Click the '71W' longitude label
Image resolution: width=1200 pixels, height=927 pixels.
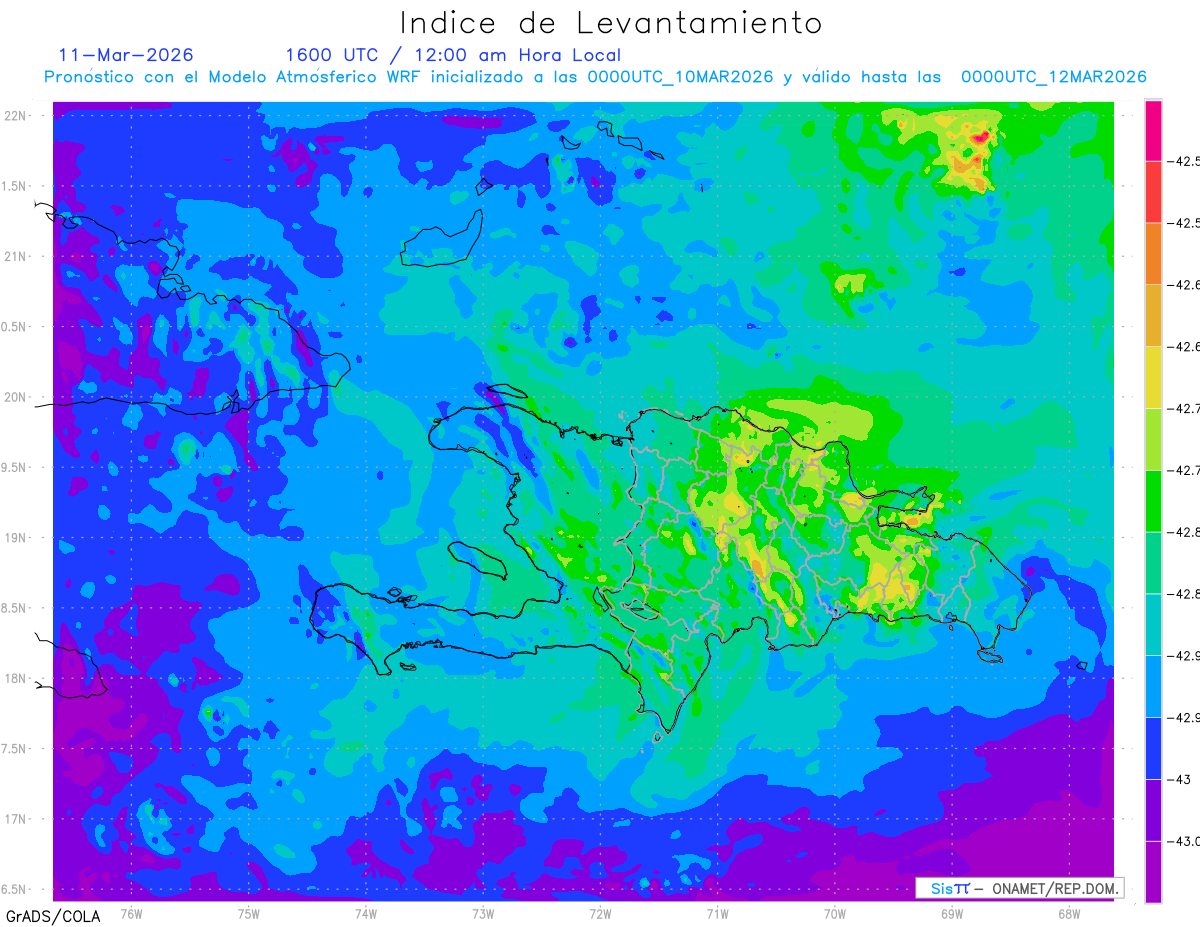717,913
